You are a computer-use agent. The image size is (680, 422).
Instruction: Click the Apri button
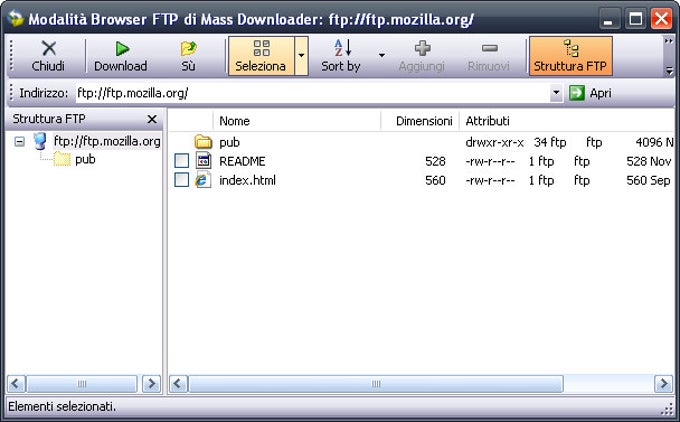coord(590,93)
